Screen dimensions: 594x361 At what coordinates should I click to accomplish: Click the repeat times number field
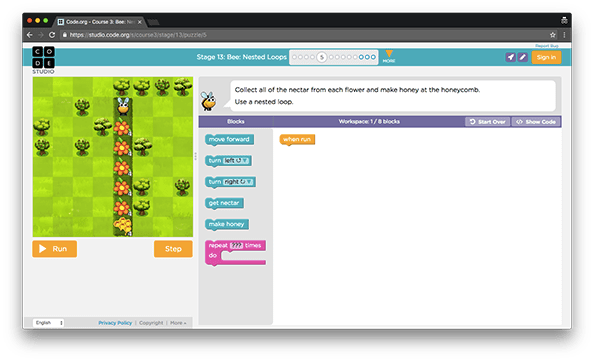coord(237,245)
